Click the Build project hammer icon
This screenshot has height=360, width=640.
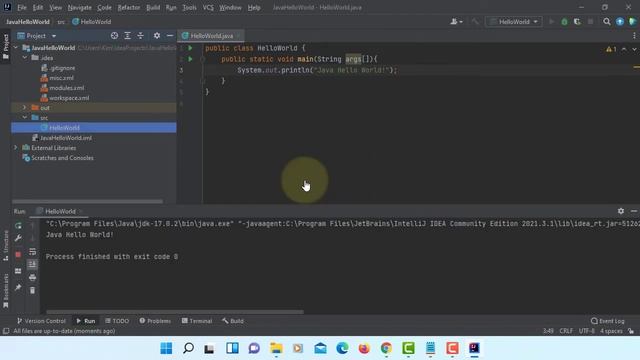[x=475, y=22]
